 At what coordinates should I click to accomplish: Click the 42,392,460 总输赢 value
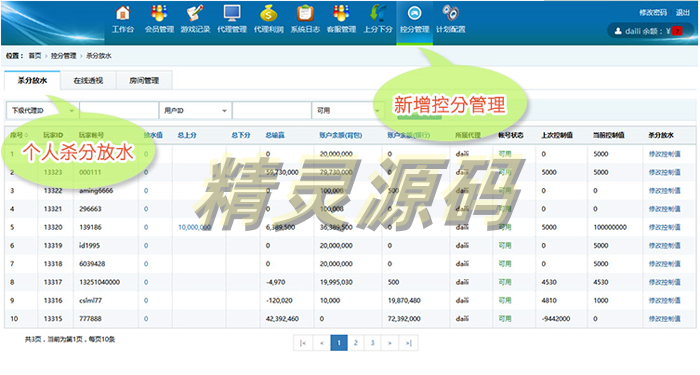point(282,319)
